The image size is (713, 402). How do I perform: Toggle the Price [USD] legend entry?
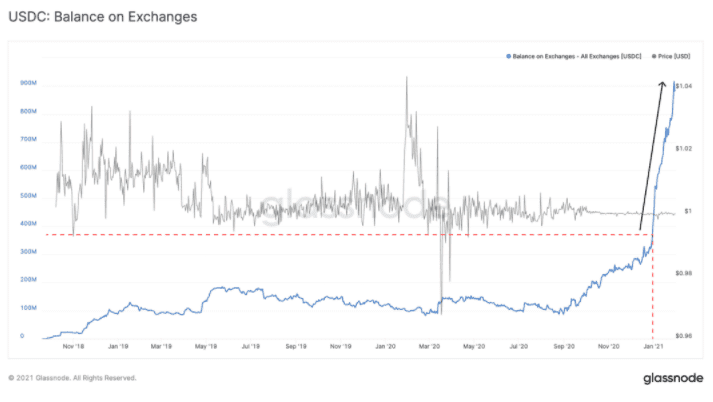671,56
